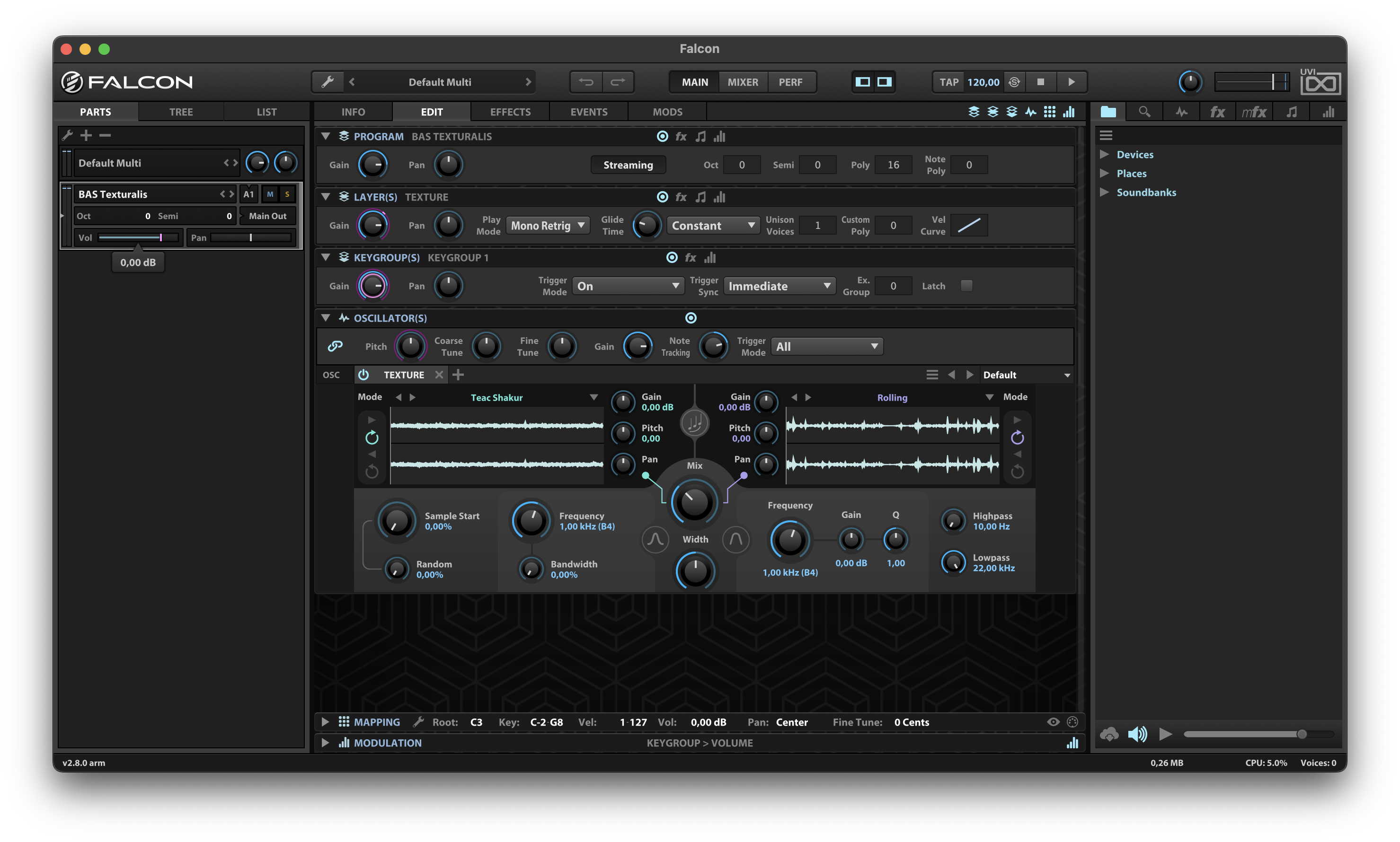Expand the MODULATION section
1400x842 pixels.
325,743
